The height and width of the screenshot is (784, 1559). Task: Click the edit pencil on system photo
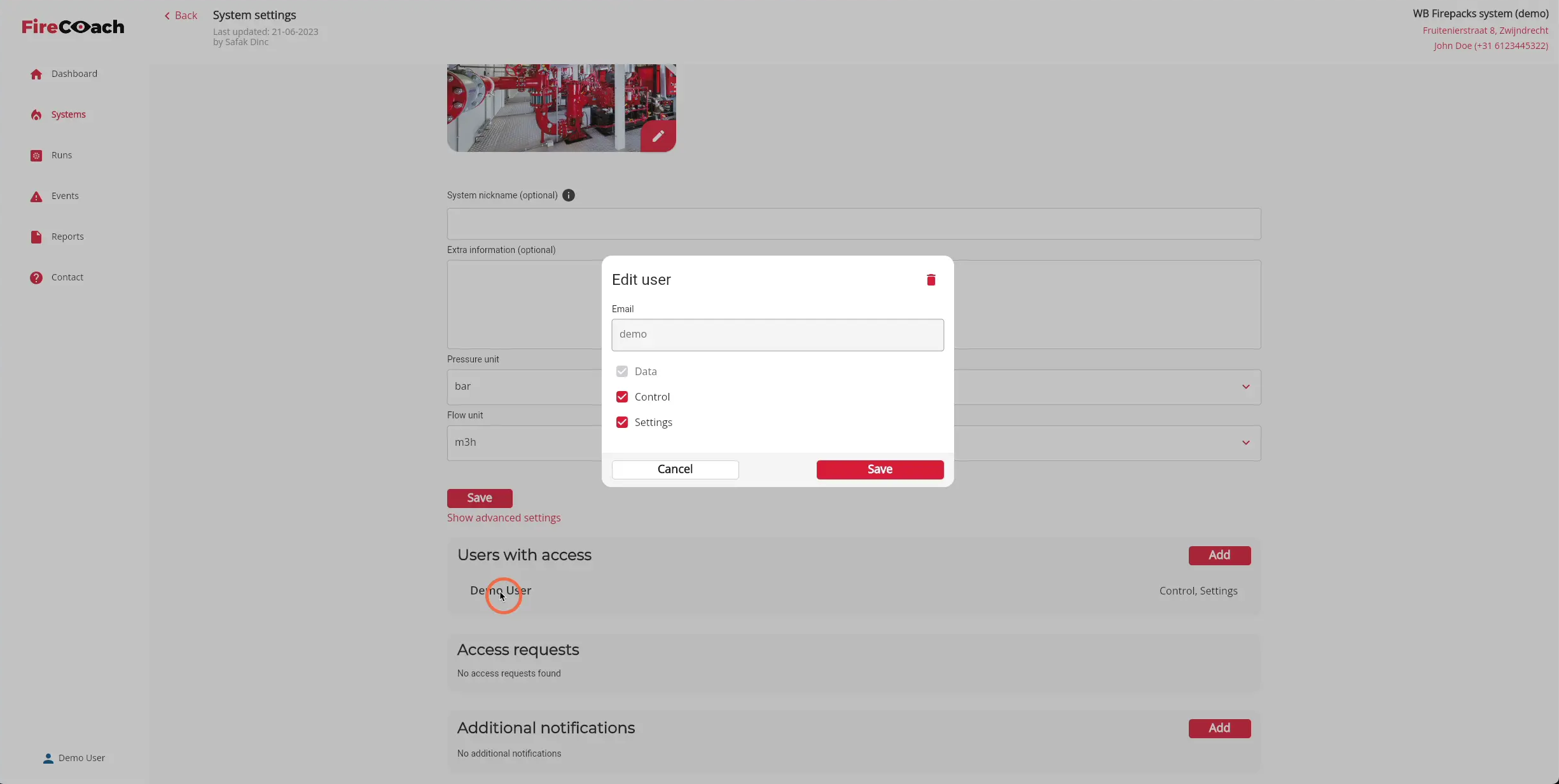click(x=658, y=136)
